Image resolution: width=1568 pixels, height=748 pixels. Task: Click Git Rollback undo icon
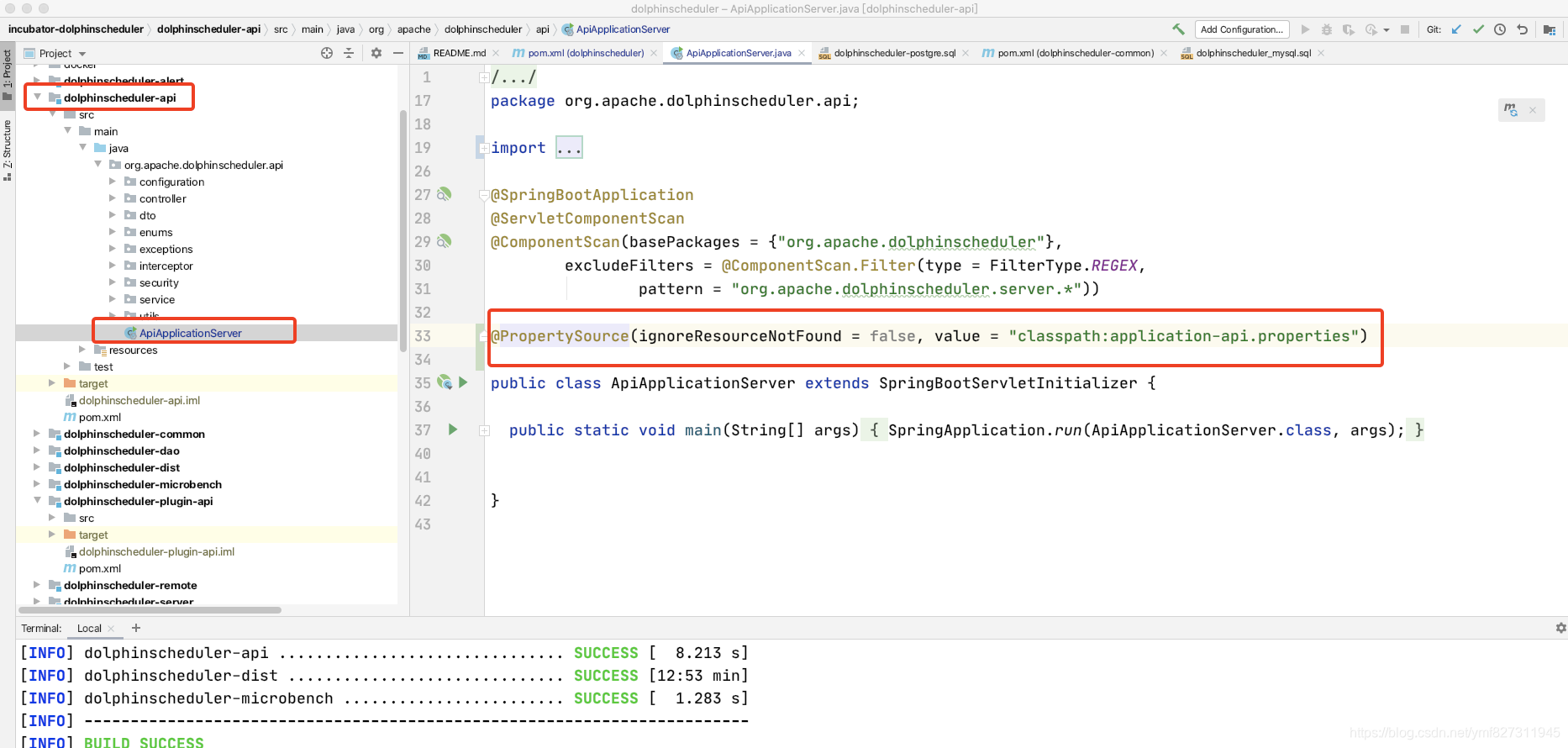click(1522, 29)
